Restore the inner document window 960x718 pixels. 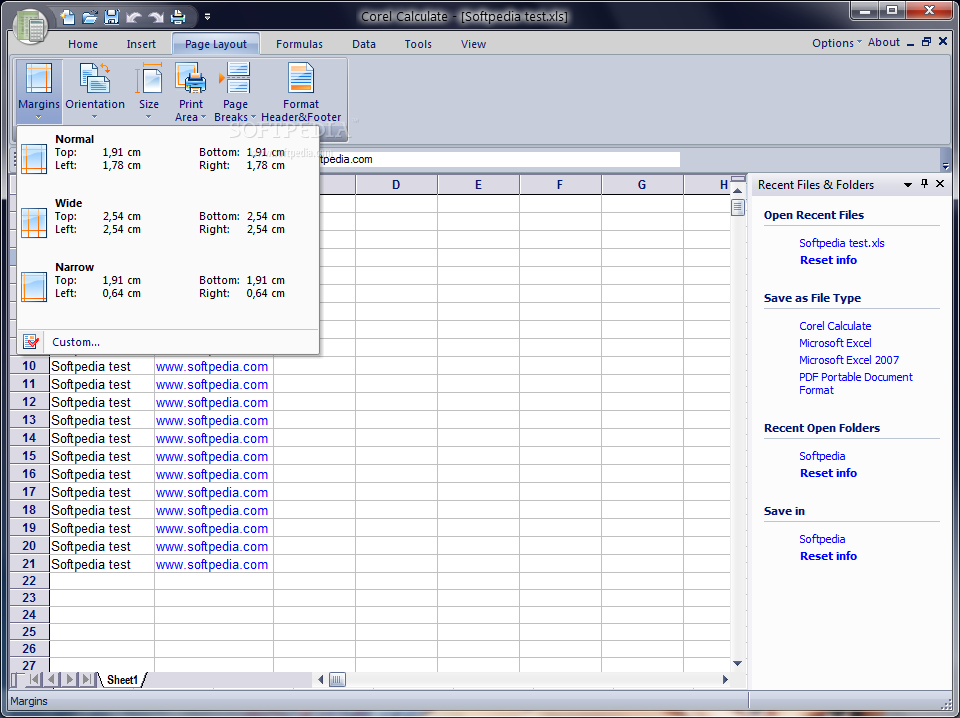[x=926, y=42]
